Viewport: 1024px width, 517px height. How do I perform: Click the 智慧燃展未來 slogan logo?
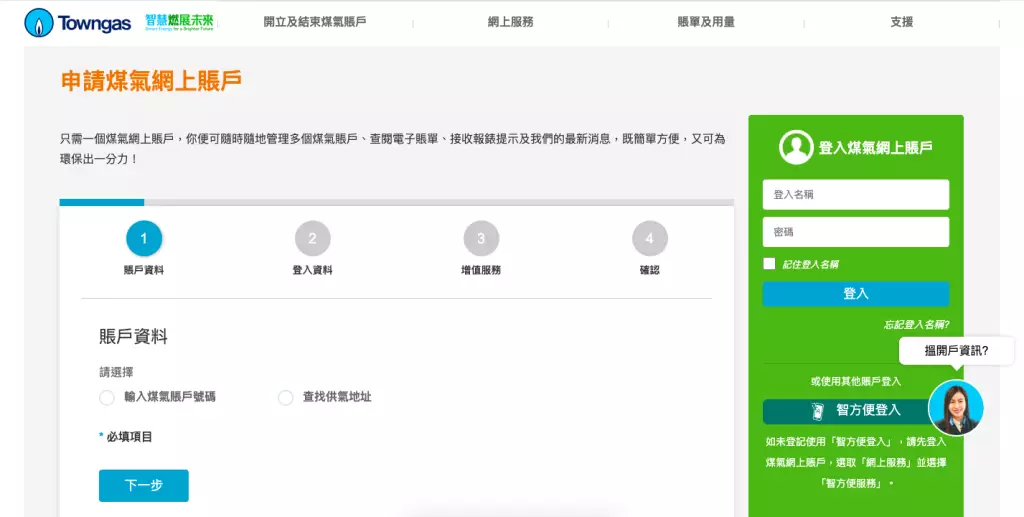[179, 21]
